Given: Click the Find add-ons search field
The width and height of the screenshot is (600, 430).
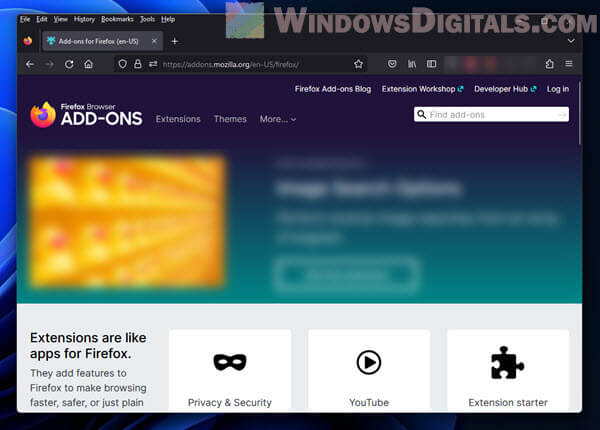Looking at the screenshot, I should coord(491,115).
